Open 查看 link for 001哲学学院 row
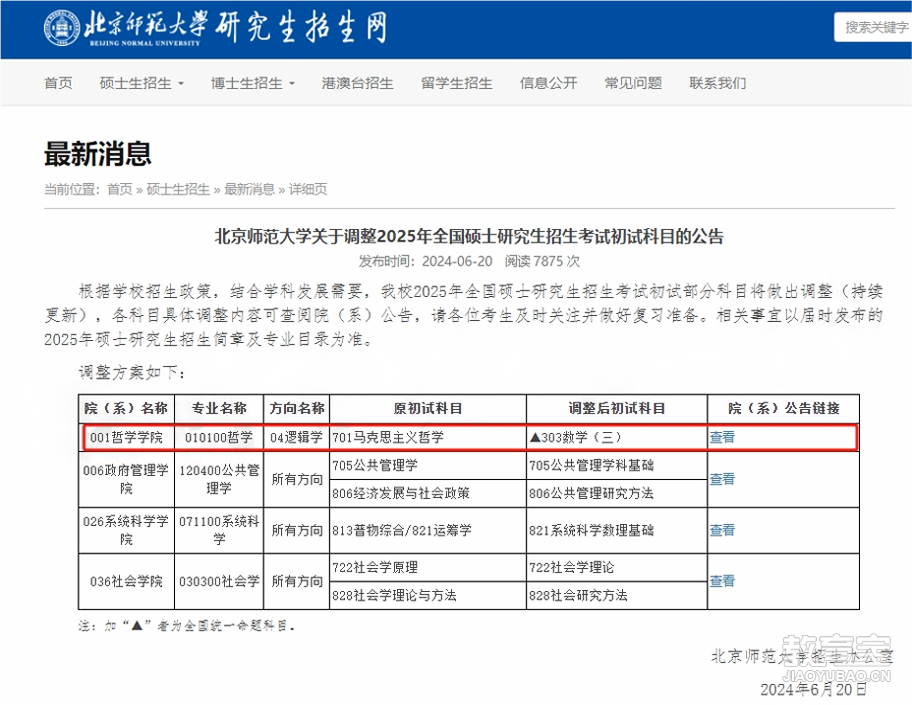912x705 pixels. 722,437
